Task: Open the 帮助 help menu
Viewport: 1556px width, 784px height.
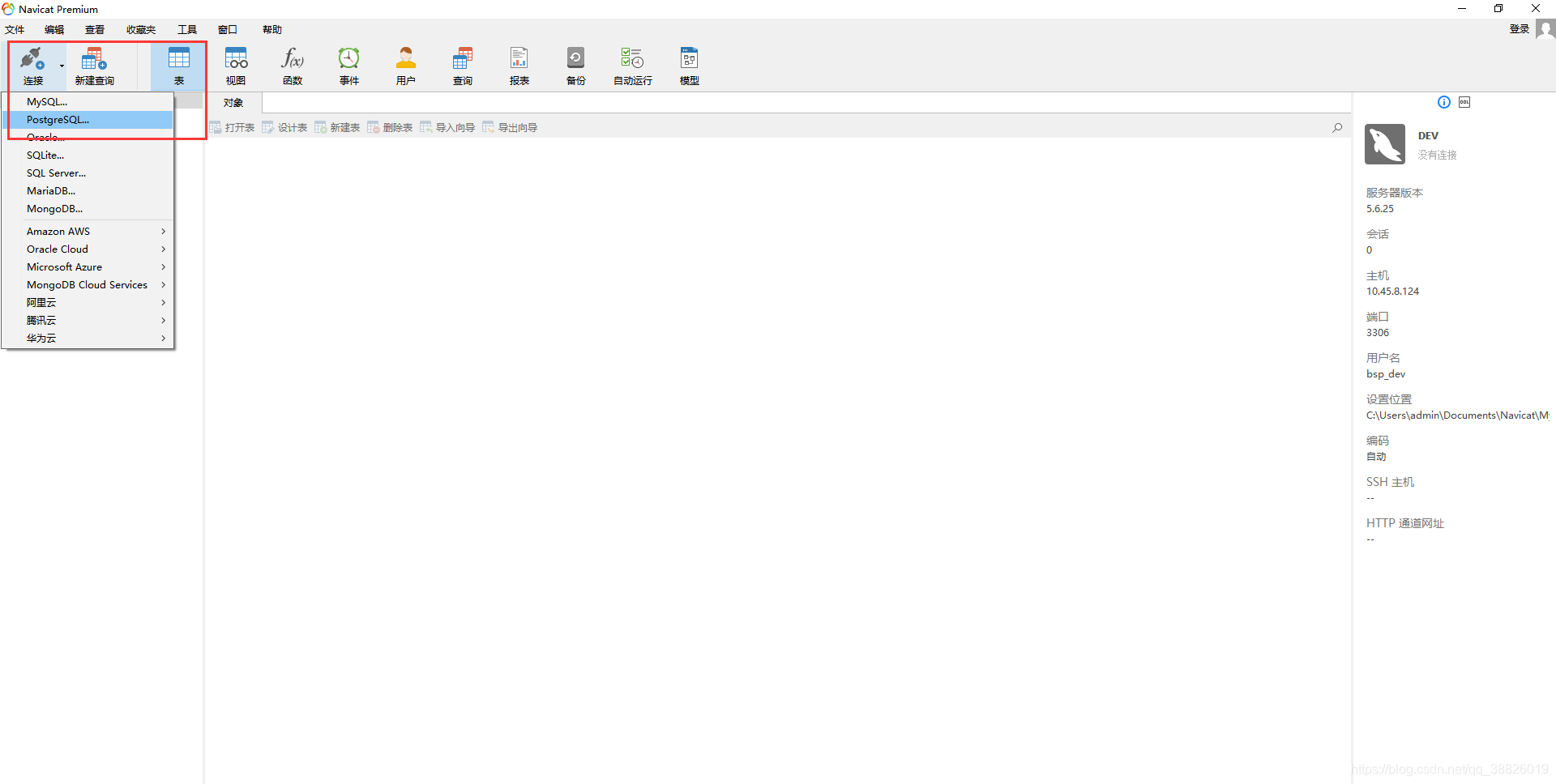Action: click(x=272, y=30)
